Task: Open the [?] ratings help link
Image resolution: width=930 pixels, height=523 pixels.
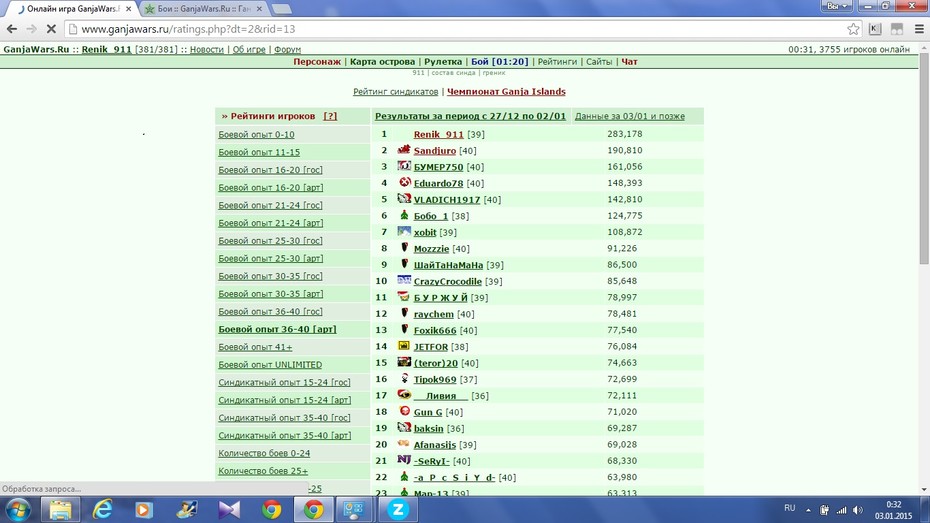Action: [x=330, y=116]
